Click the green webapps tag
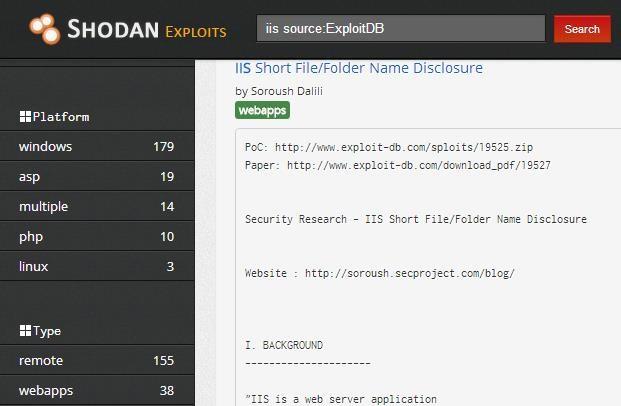This screenshot has width=621, height=406. [x=262, y=110]
